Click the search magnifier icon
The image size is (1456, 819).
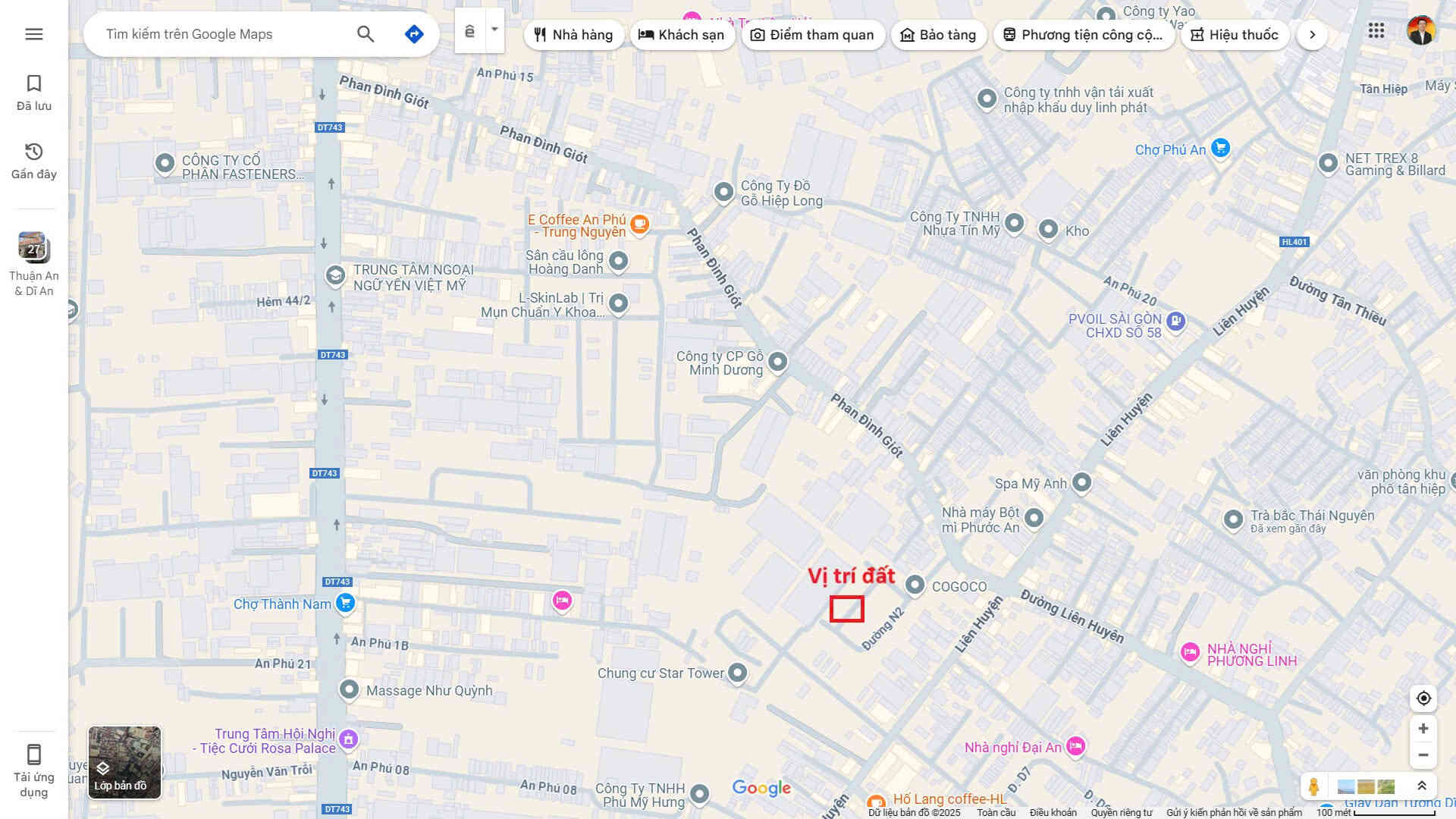366,34
